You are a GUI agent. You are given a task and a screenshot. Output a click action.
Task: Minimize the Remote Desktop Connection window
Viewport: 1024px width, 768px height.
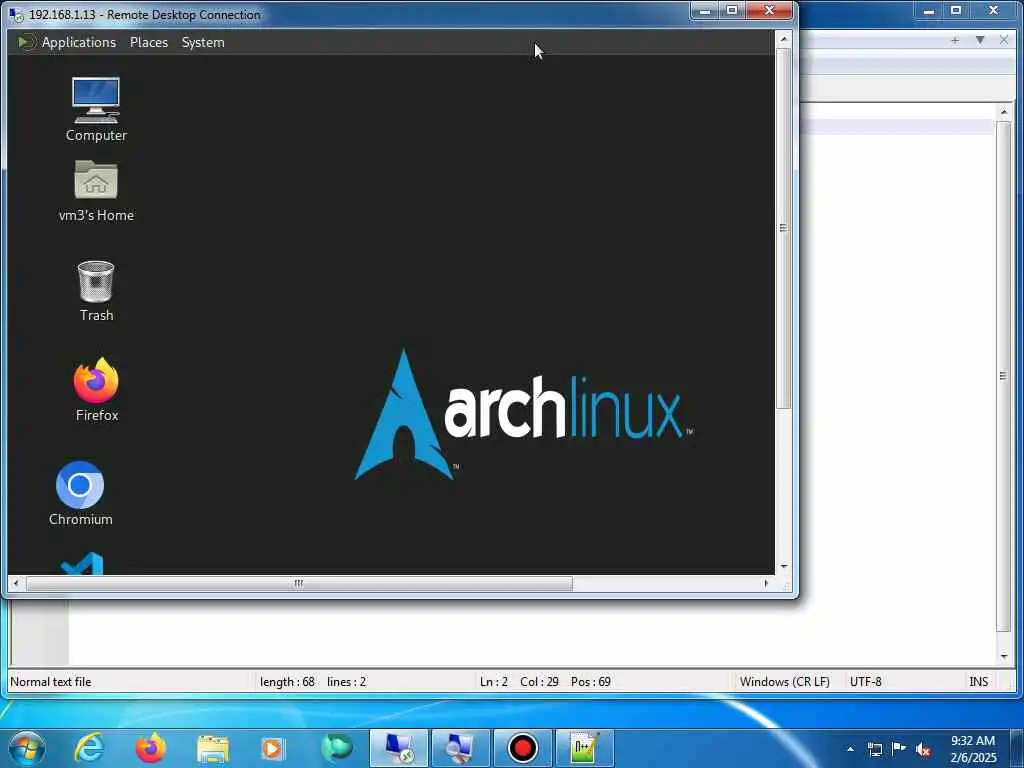(705, 10)
